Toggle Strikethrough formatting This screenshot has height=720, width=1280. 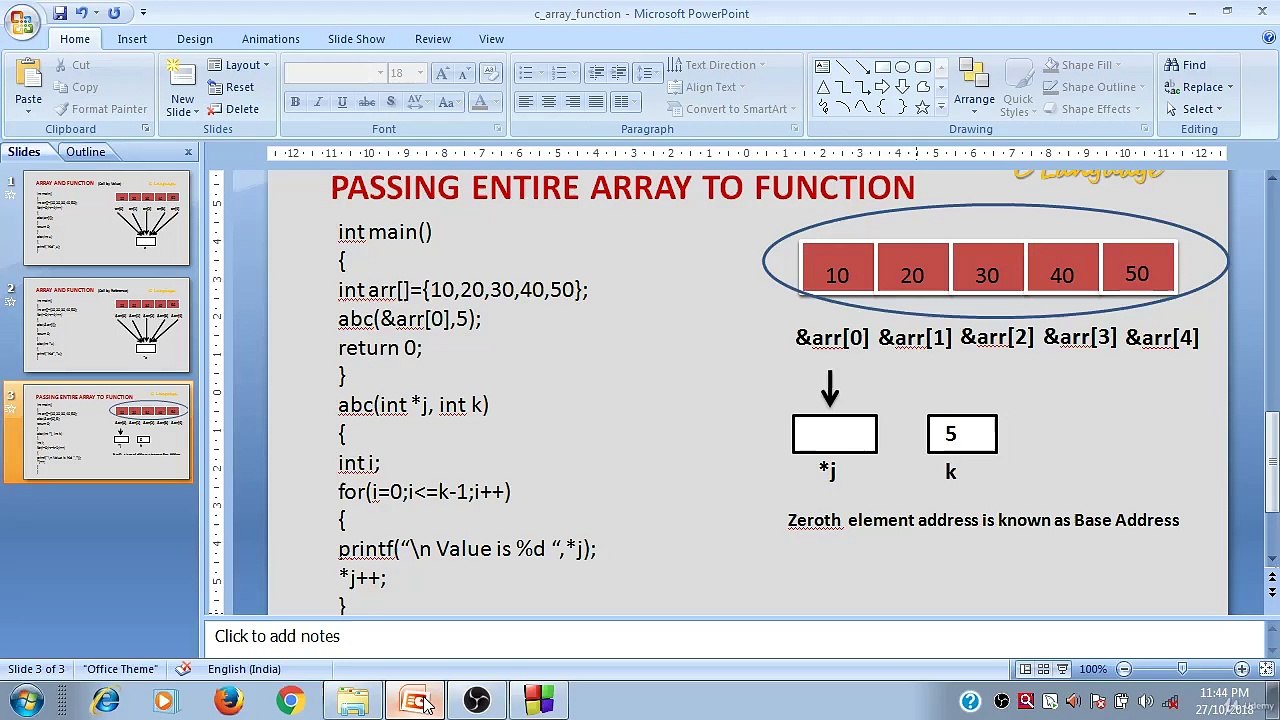click(x=367, y=102)
